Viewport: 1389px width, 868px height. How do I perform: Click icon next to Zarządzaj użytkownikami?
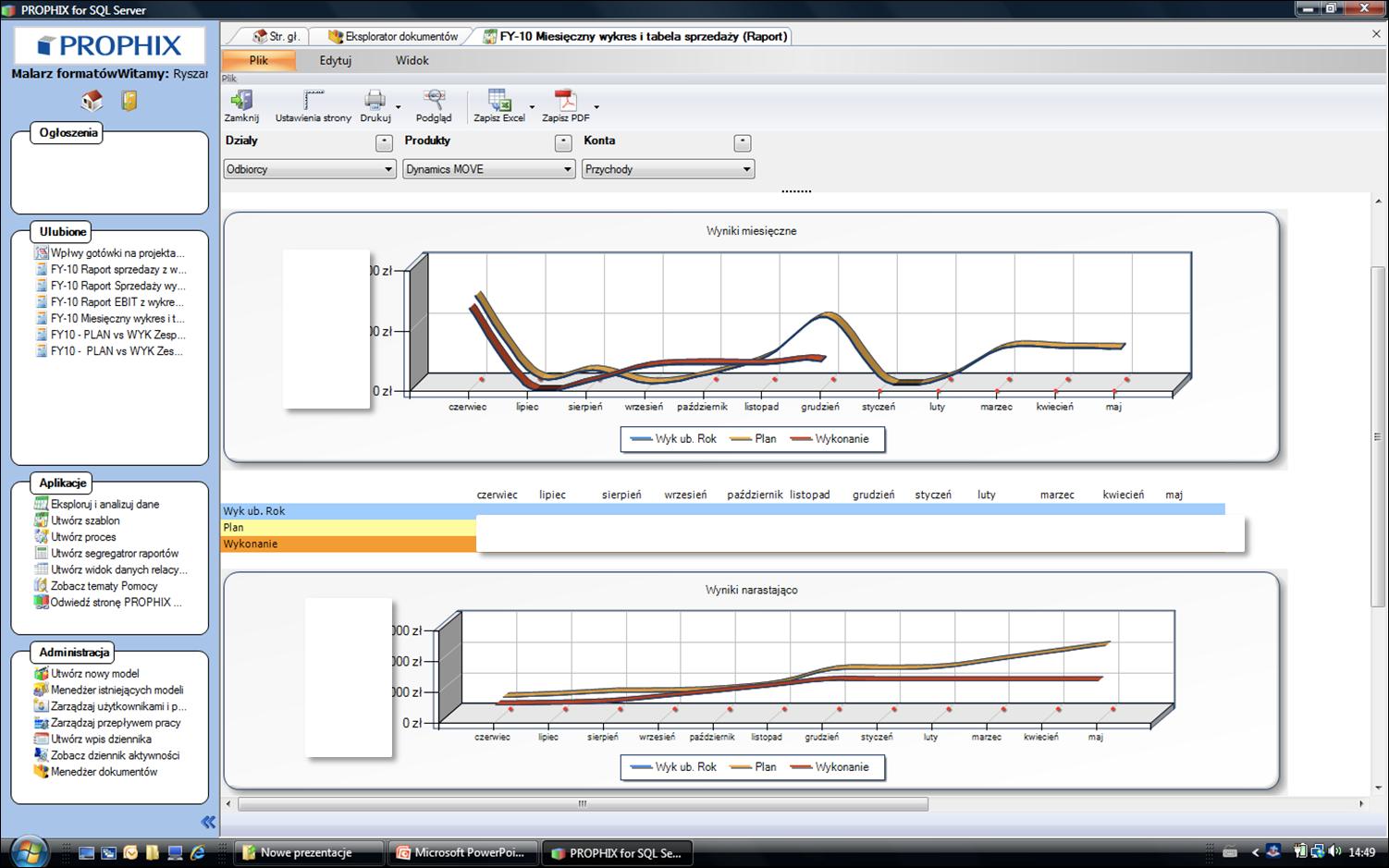[41, 706]
